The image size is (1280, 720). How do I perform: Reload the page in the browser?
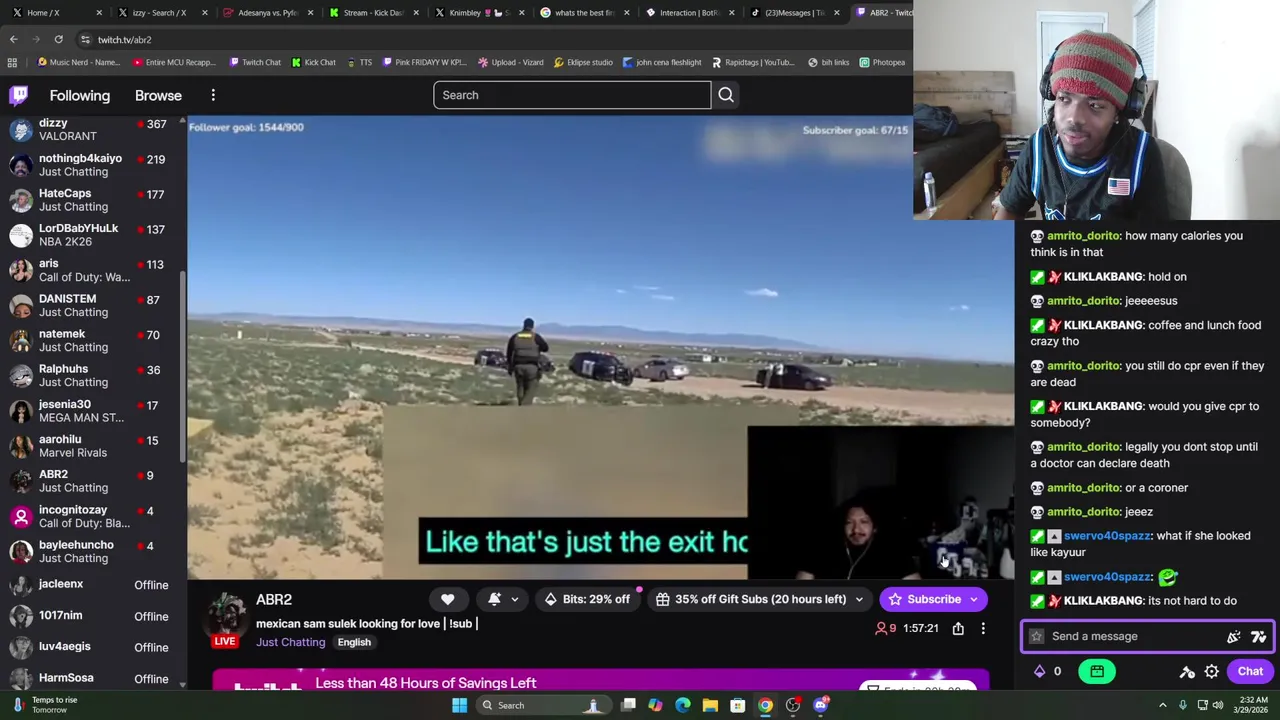coord(58,39)
